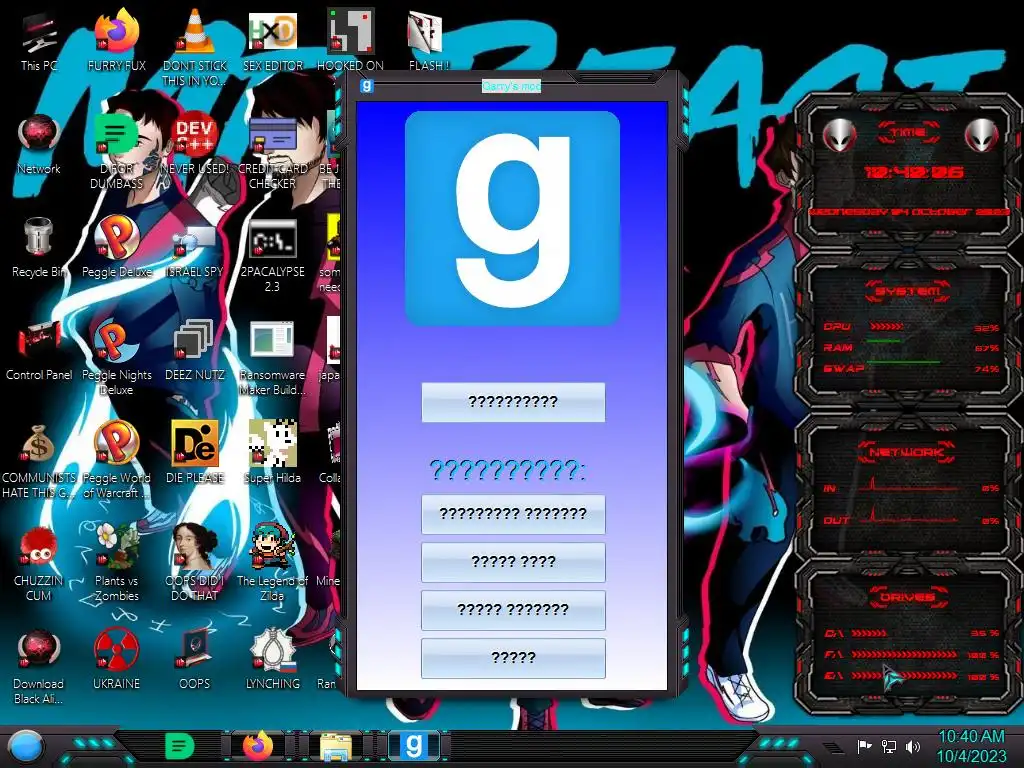Viewport: 1024px width, 768px height.
Task: Click the ????? ??????? button
Action: [x=513, y=610]
